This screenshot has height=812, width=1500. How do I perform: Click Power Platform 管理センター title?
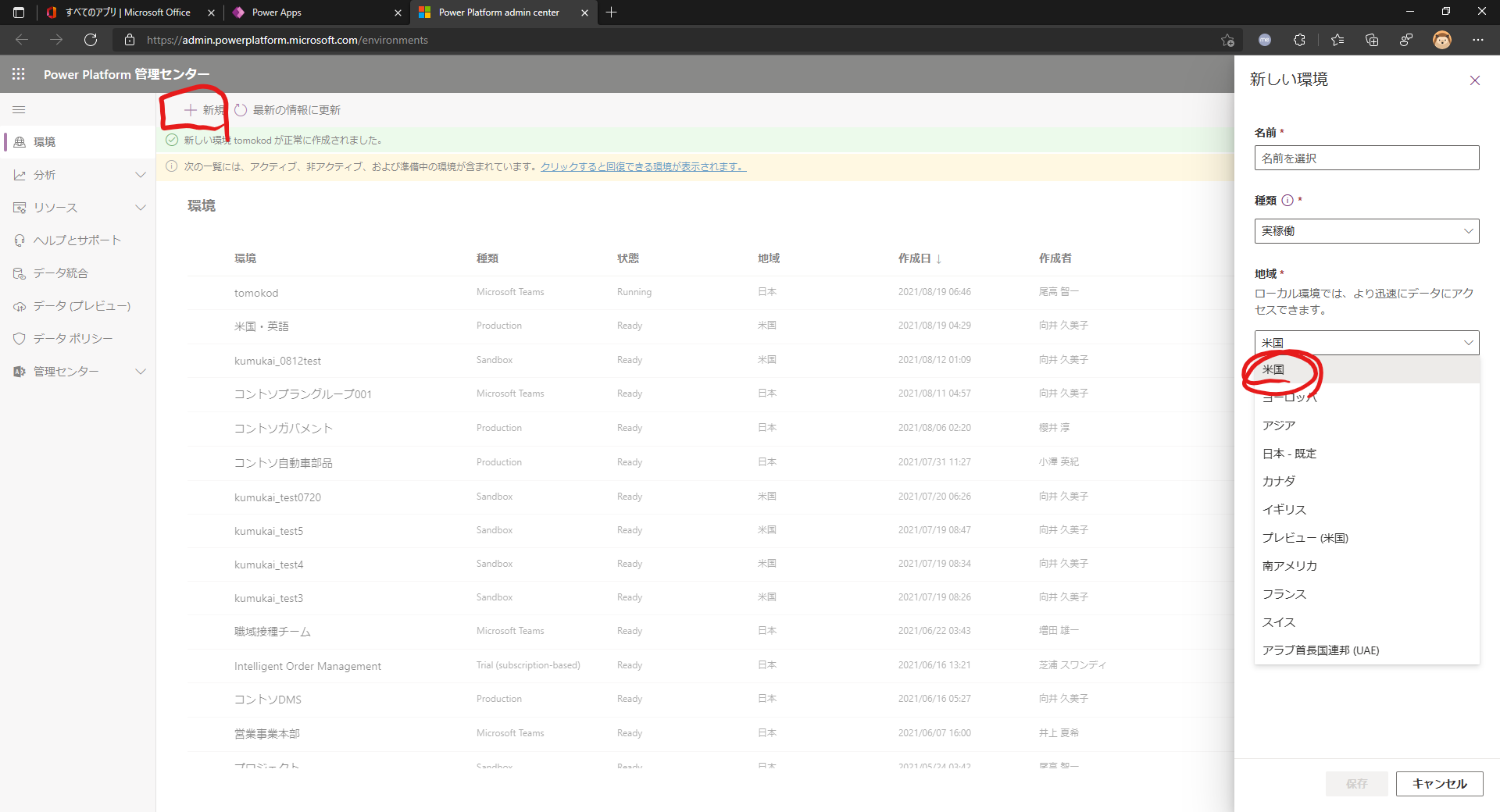(127, 74)
